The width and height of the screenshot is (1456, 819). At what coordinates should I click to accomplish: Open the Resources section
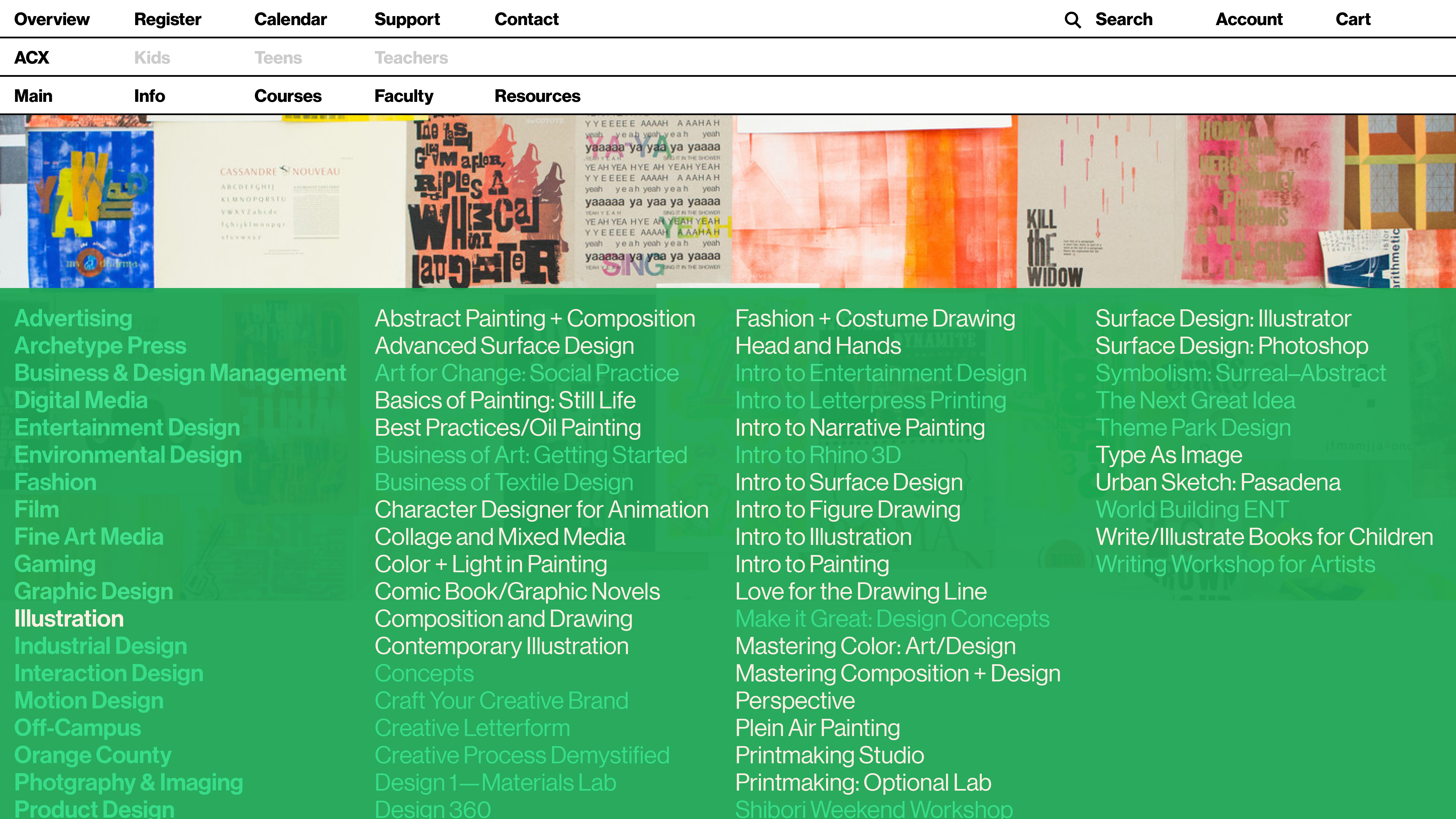point(537,96)
